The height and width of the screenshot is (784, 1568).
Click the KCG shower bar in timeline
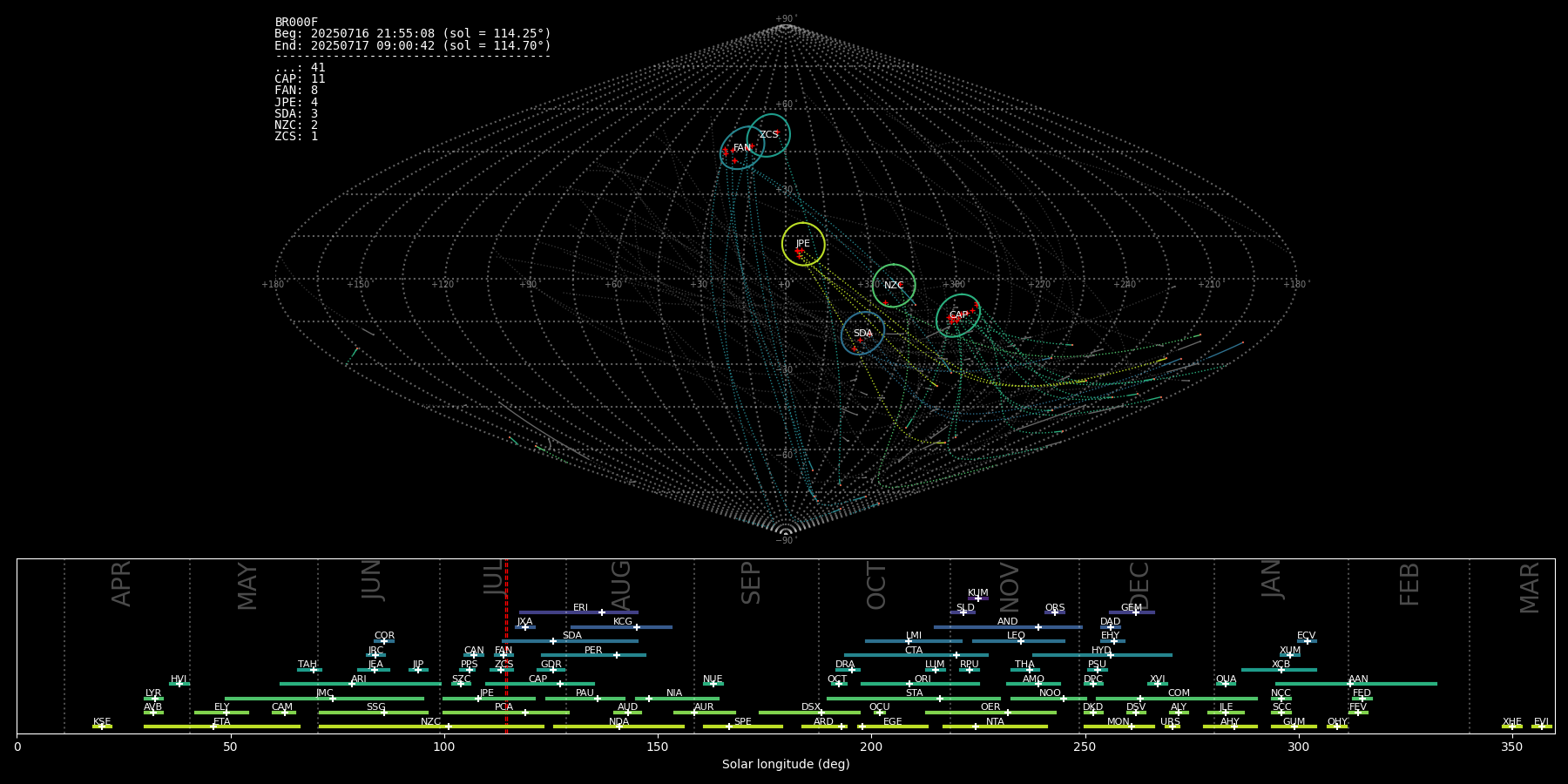point(621,626)
